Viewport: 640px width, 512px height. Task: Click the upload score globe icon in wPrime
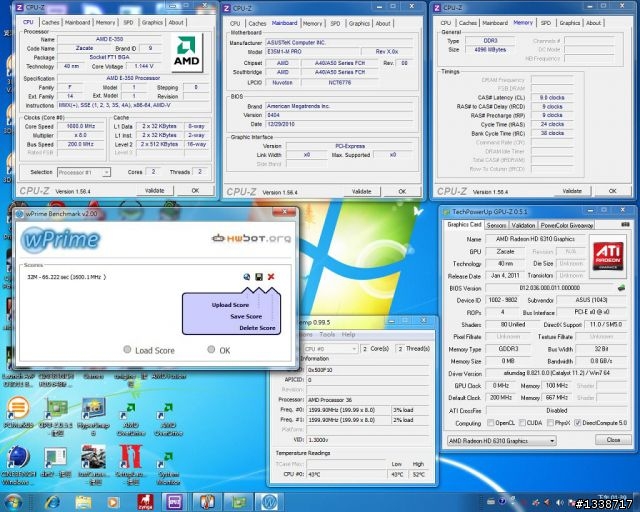click(x=247, y=277)
